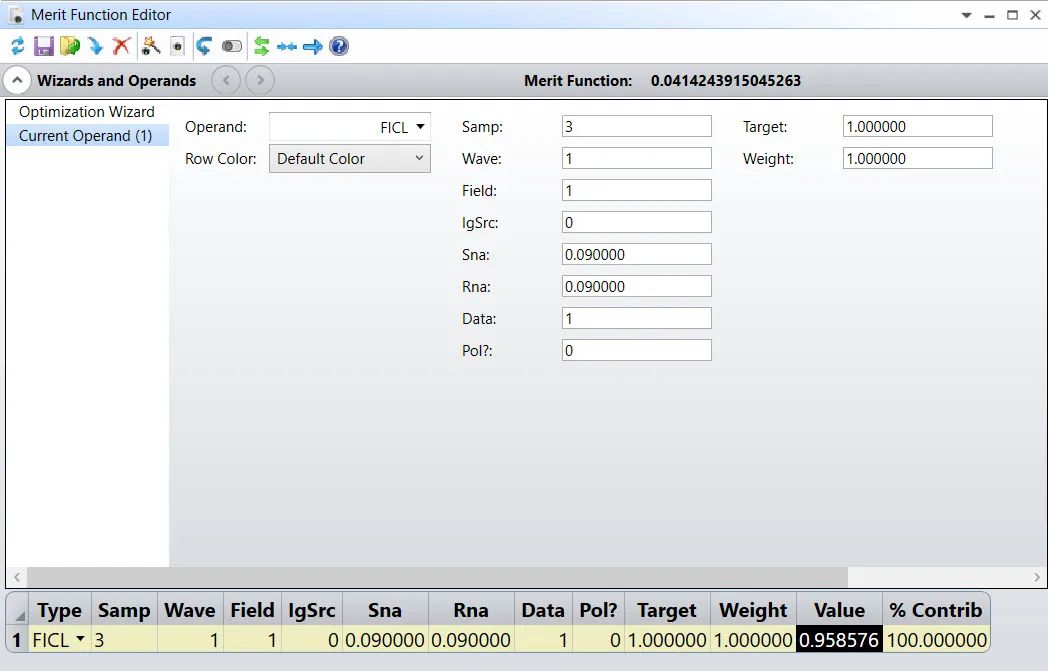Delete merit function with red X icon

122,46
